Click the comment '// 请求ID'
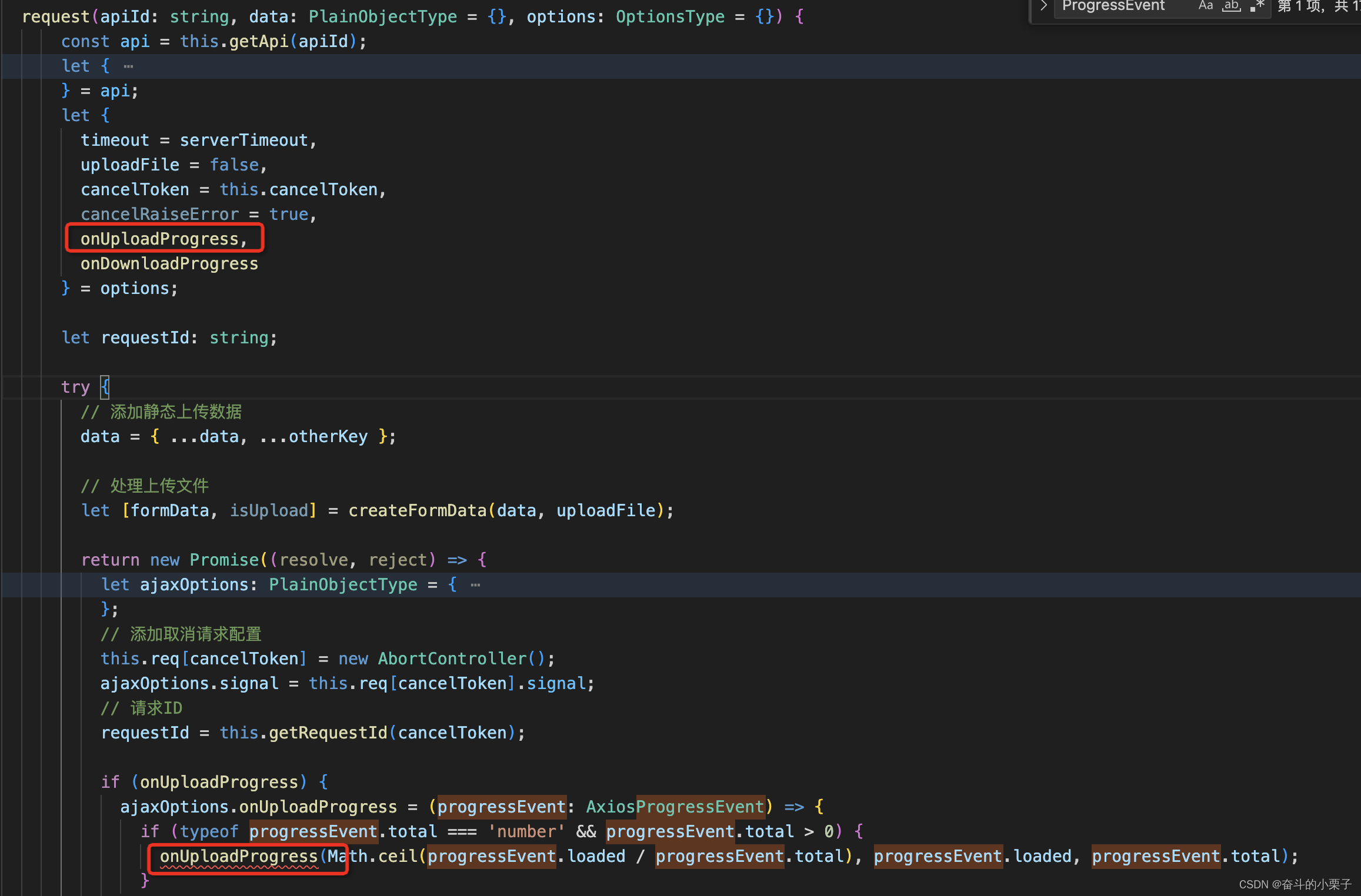This screenshot has height=896, width=1361. tap(142, 708)
